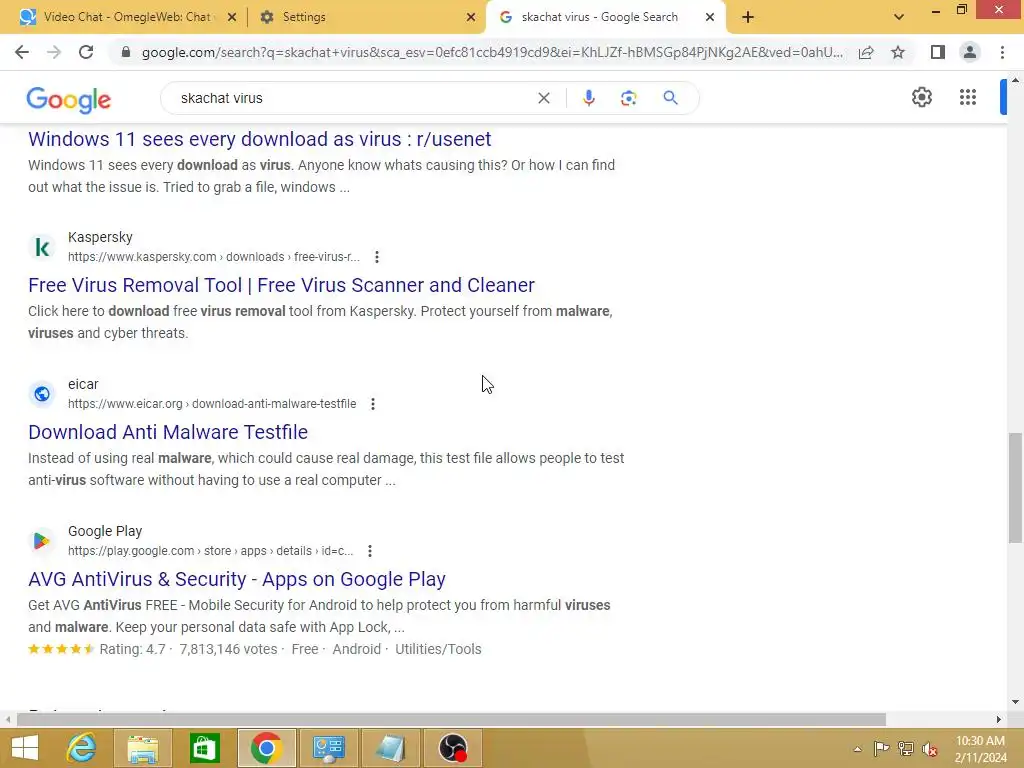The height and width of the screenshot is (768, 1024).
Task: Open Action Center flag icon
Action: (882, 748)
